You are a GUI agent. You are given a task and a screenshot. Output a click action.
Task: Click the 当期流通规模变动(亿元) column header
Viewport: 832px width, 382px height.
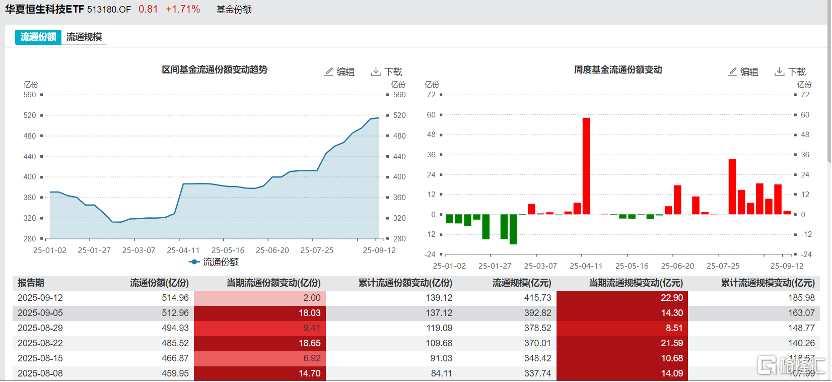[636, 283]
